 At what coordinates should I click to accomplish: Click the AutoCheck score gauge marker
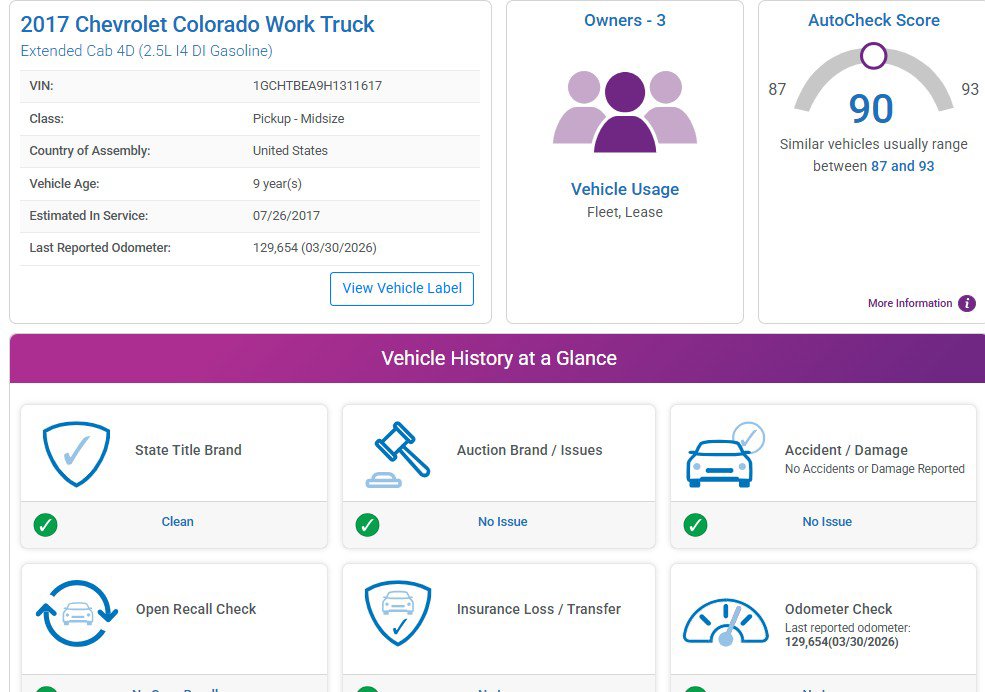pos(873,56)
